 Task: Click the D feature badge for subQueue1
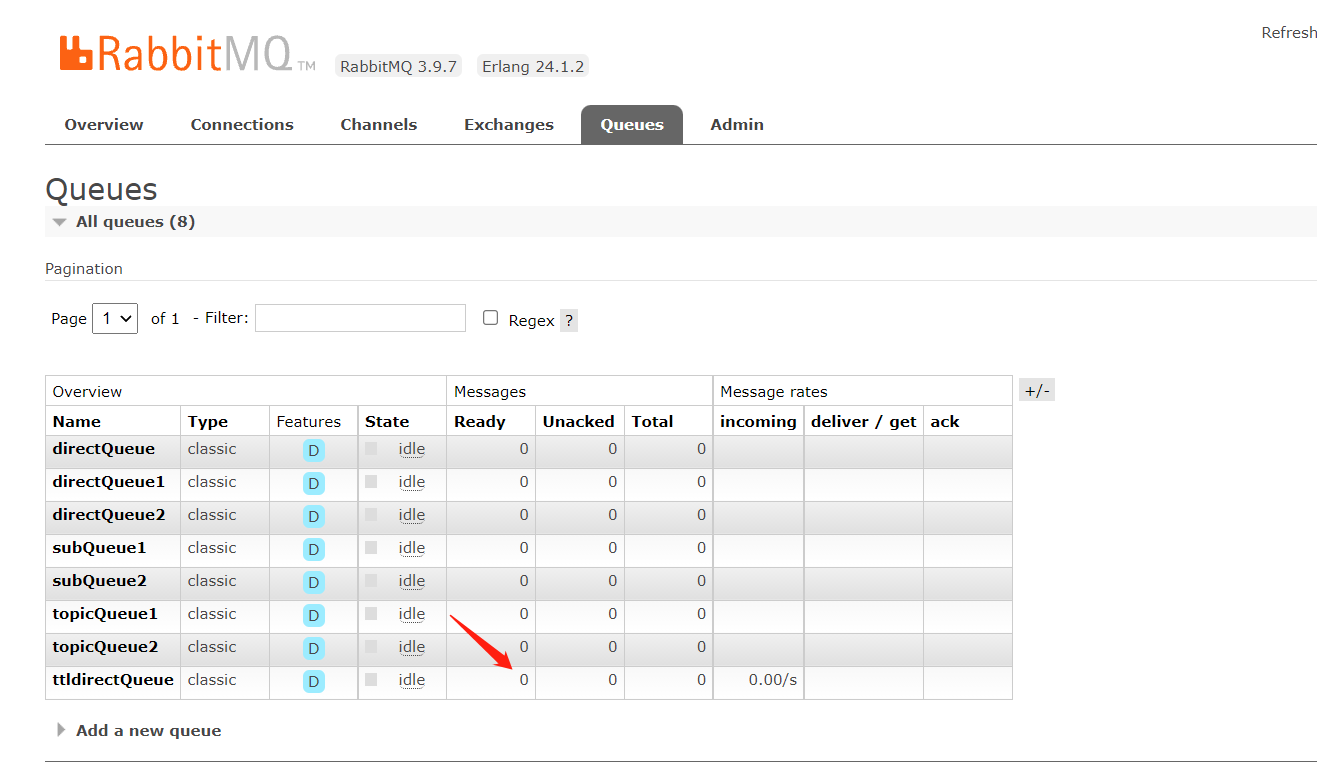314,550
